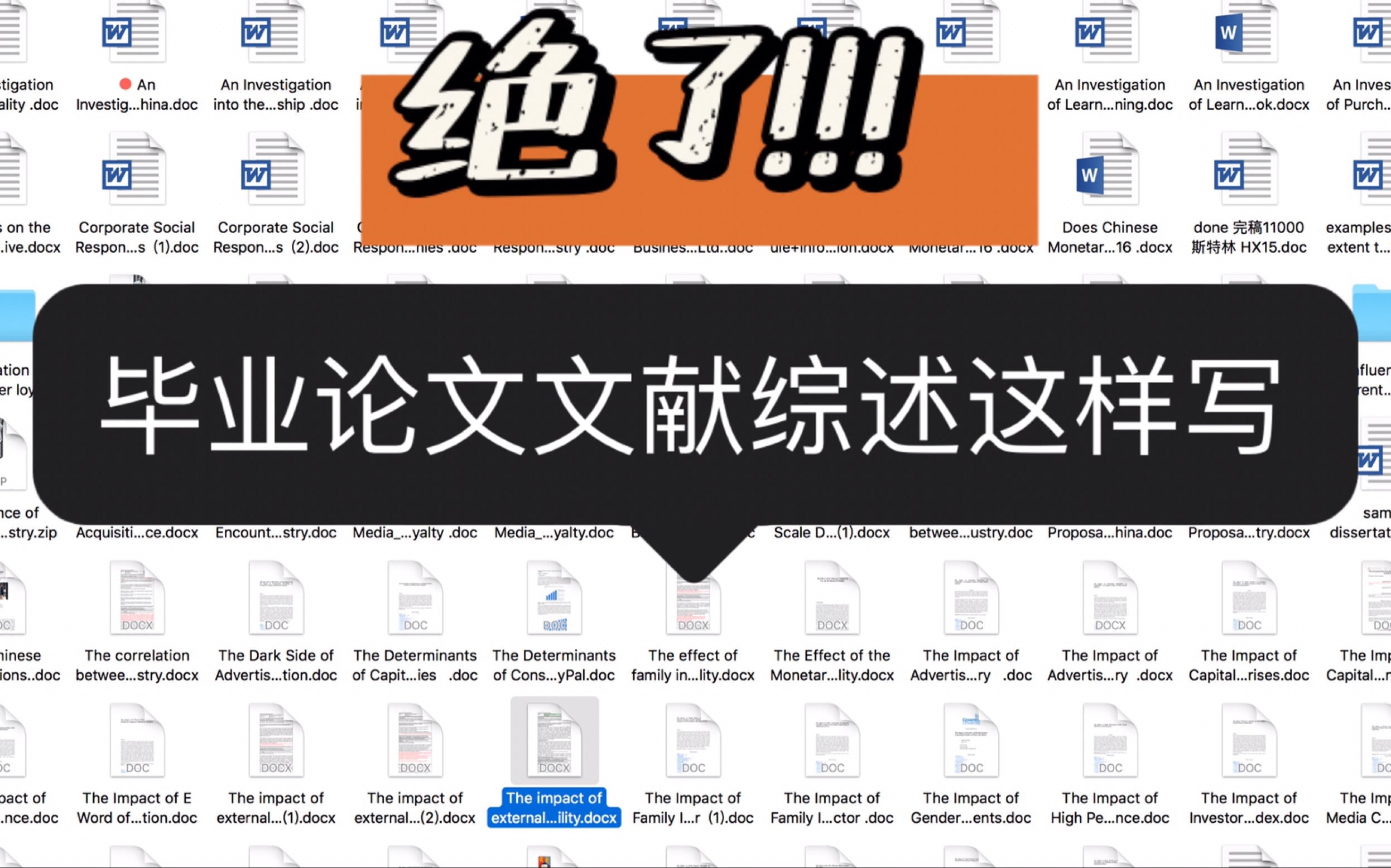Click the Acquisiti...ce.docx file name
Screen dimensions: 1391x868
click(x=137, y=533)
